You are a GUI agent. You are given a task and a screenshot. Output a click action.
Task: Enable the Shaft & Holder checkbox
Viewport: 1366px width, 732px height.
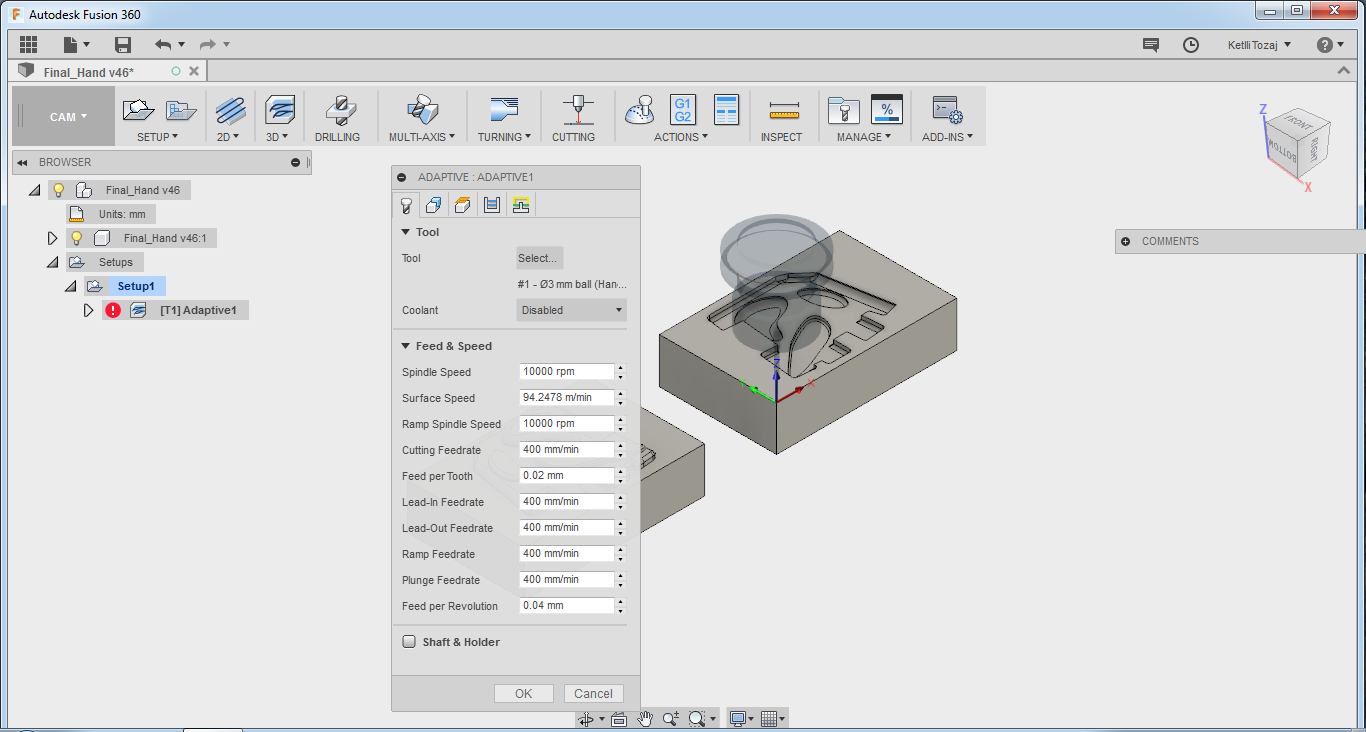click(409, 642)
